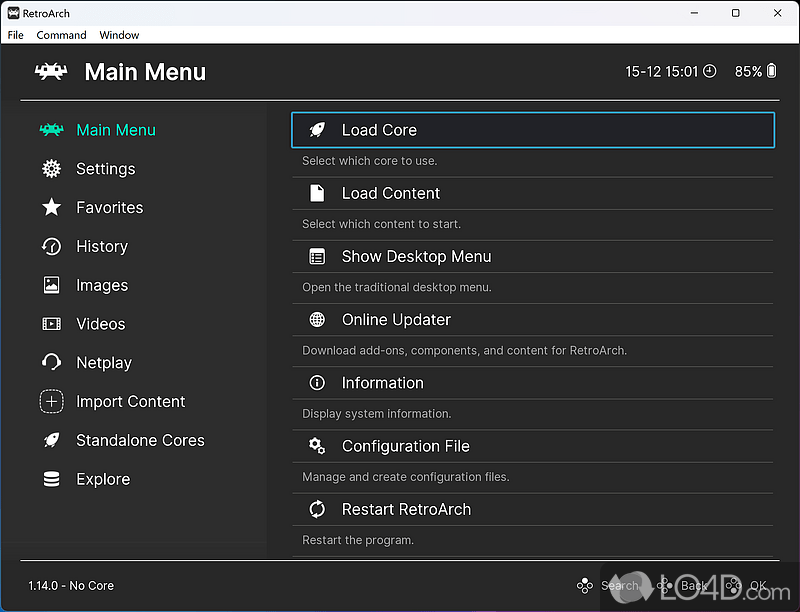
Task: Click the Netplay headset icon
Action: pos(52,363)
